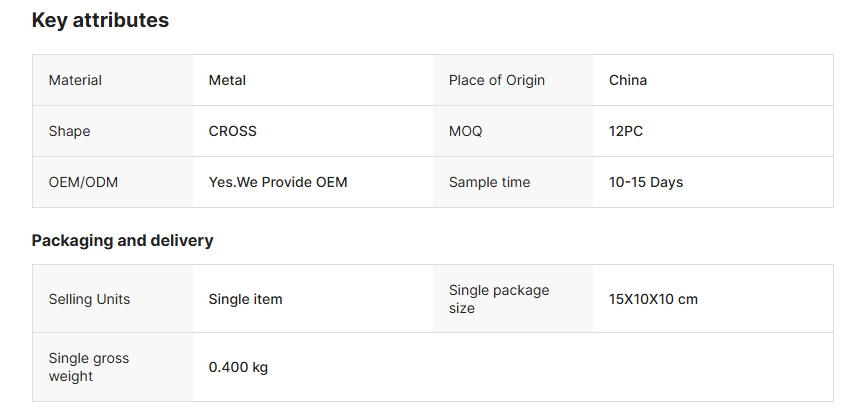Screen dimensions: 843x411
Task: Click the 10-15 Days value
Action: tap(646, 182)
